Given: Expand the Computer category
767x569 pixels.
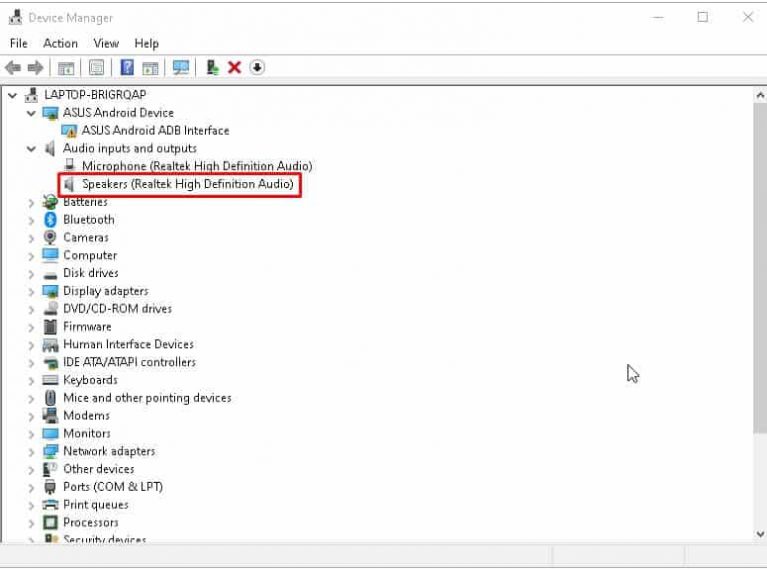Looking at the screenshot, I should click(x=31, y=256).
